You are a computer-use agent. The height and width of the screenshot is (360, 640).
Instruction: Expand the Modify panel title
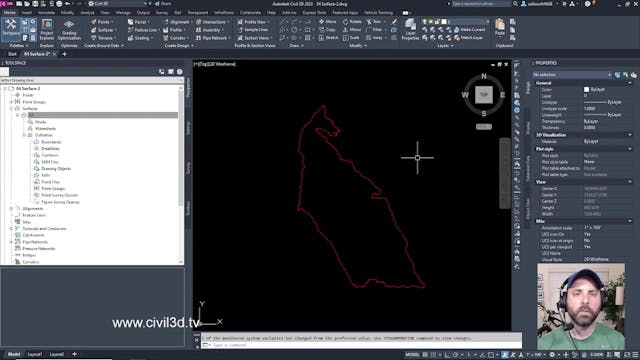click(358, 46)
